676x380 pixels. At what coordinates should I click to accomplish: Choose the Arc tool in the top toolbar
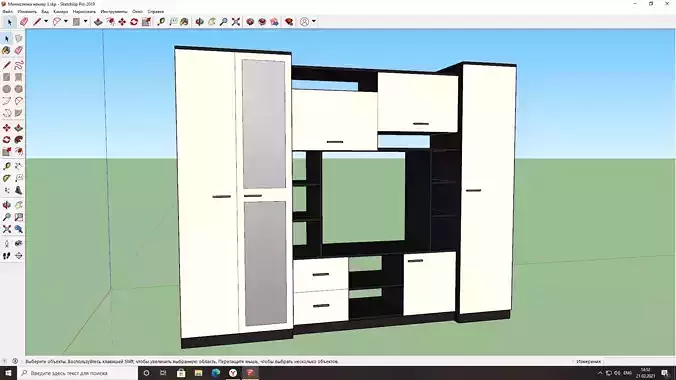[x=56, y=22]
